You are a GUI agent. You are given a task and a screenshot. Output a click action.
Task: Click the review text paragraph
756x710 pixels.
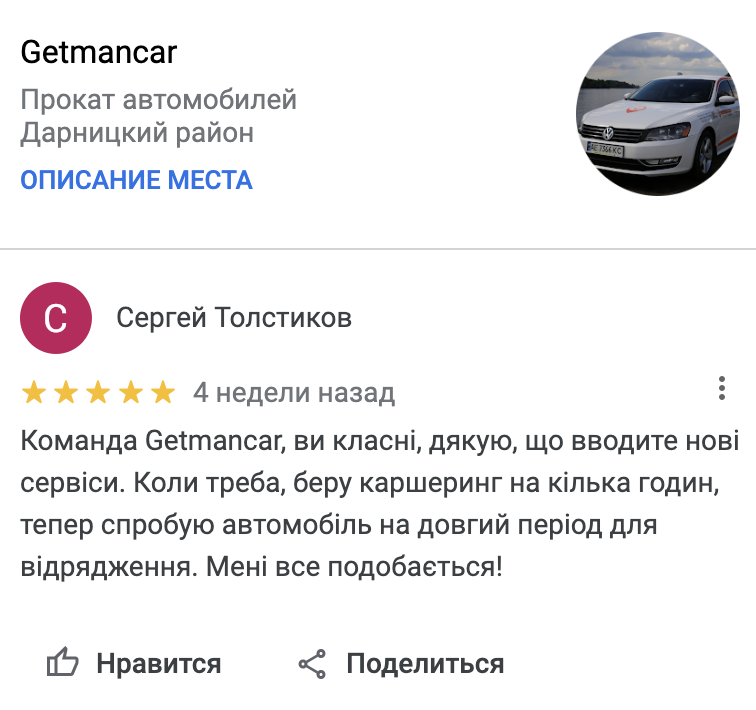(378, 504)
